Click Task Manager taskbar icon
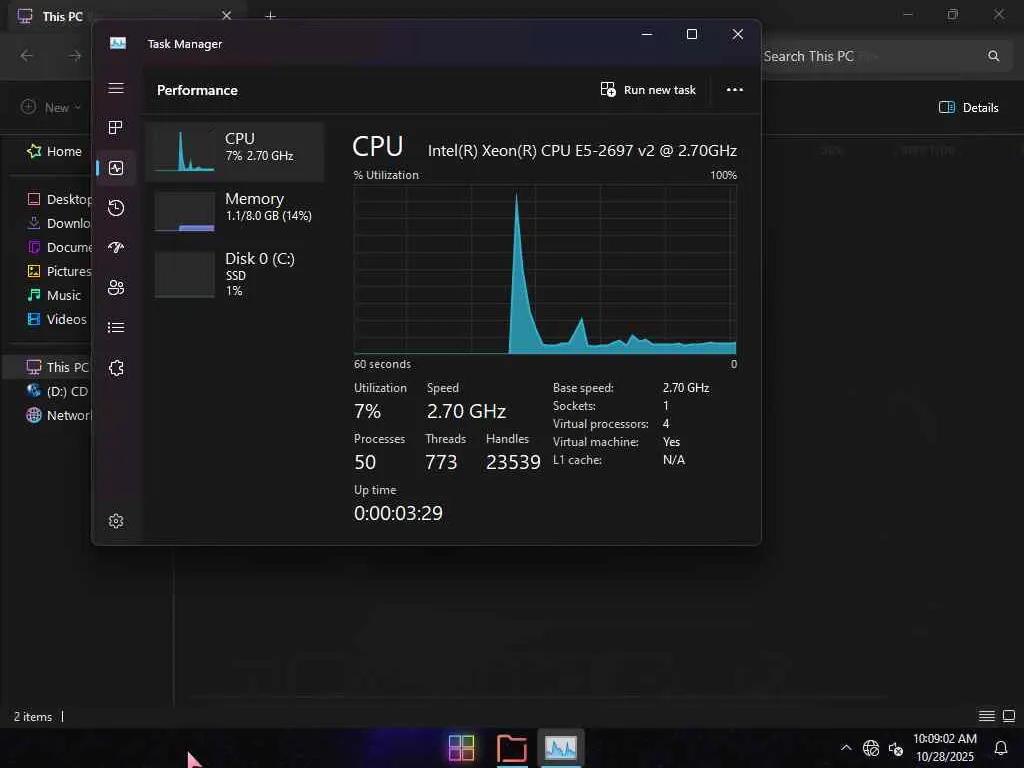Viewport: 1024px width, 768px height. [x=561, y=748]
